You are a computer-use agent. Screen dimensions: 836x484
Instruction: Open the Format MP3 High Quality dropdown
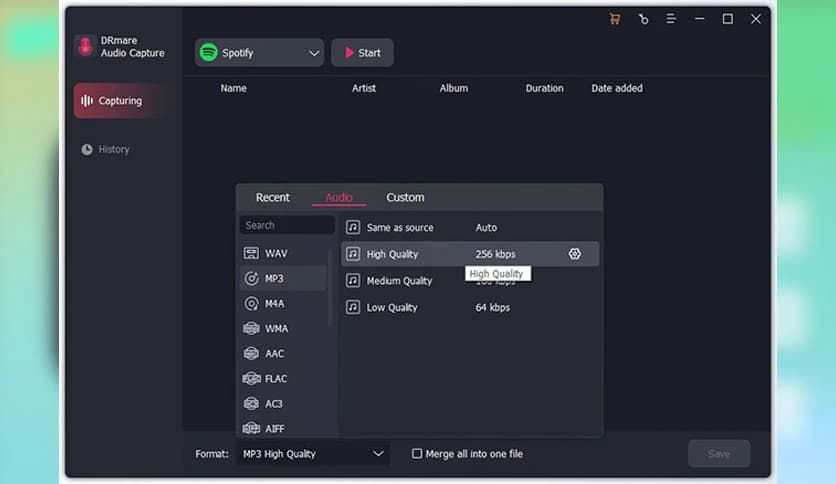(313, 454)
